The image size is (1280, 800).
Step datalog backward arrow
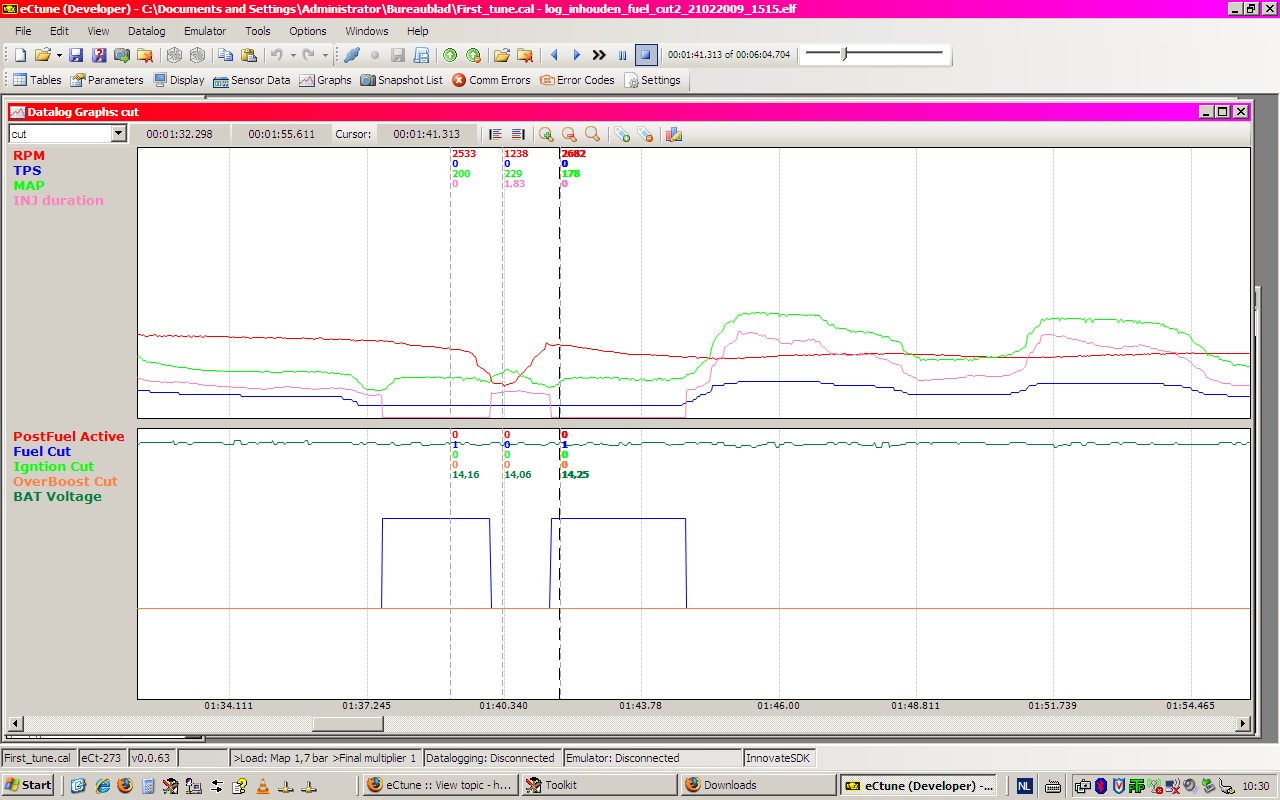coord(554,55)
